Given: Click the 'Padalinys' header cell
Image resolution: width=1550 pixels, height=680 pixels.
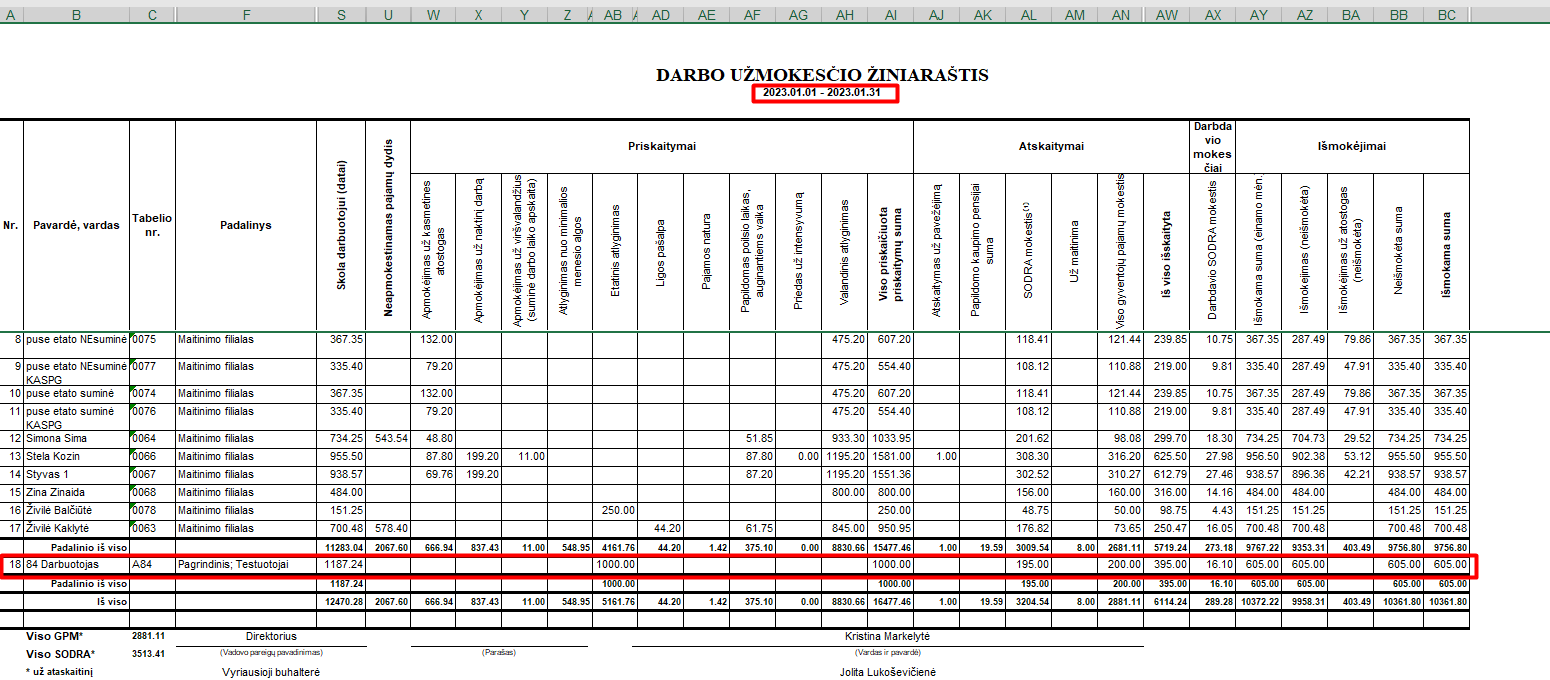Looking at the screenshot, I should (x=246, y=225).
